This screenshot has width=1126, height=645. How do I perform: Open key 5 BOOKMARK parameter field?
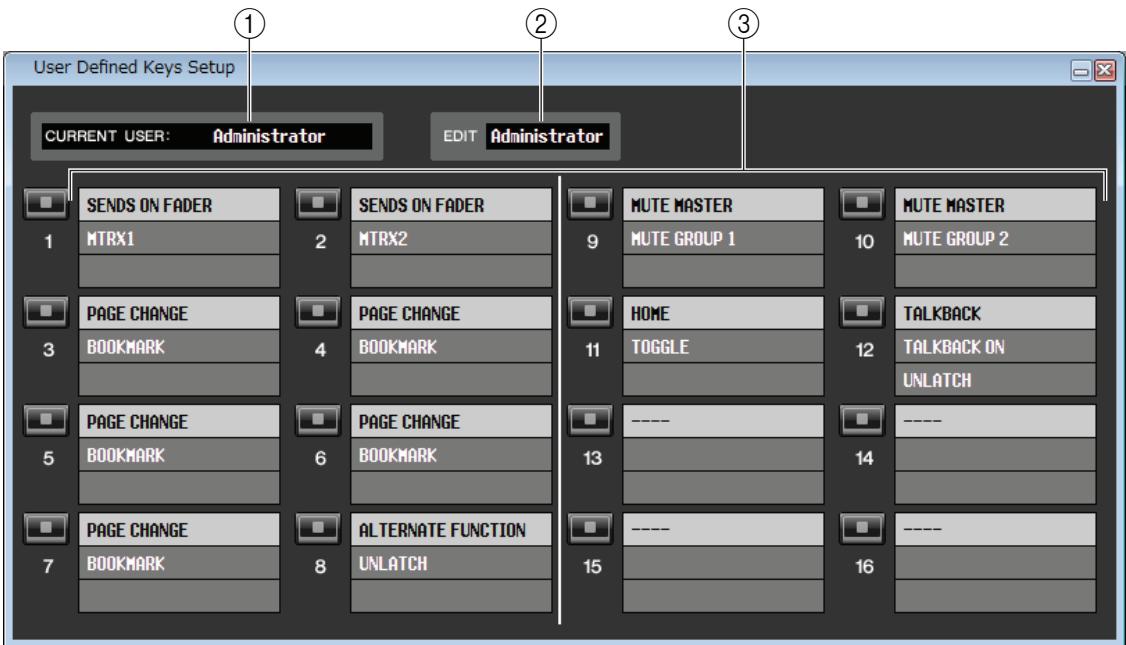(x=179, y=455)
